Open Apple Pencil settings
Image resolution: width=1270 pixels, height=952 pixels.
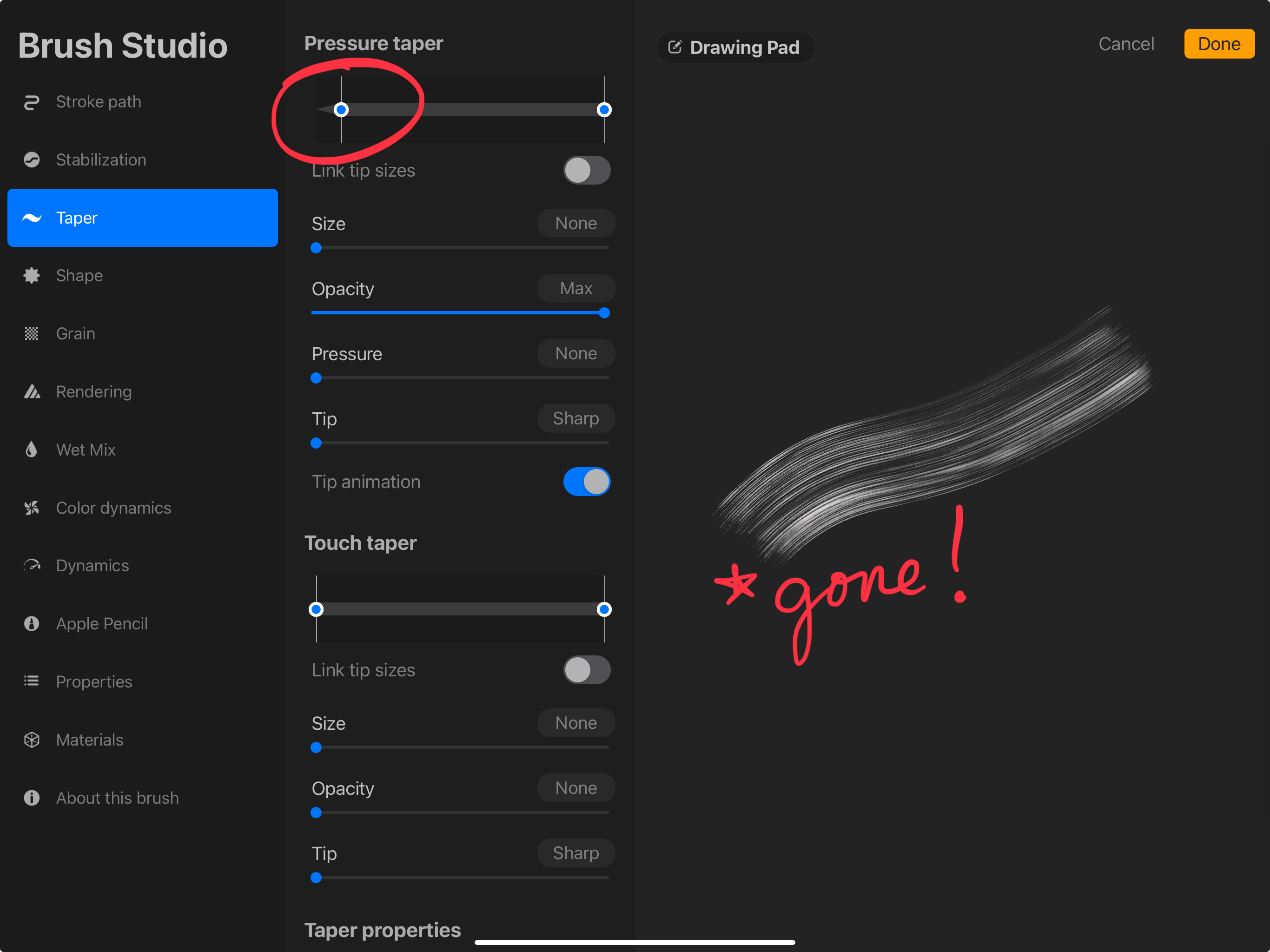click(x=142, y=623)
